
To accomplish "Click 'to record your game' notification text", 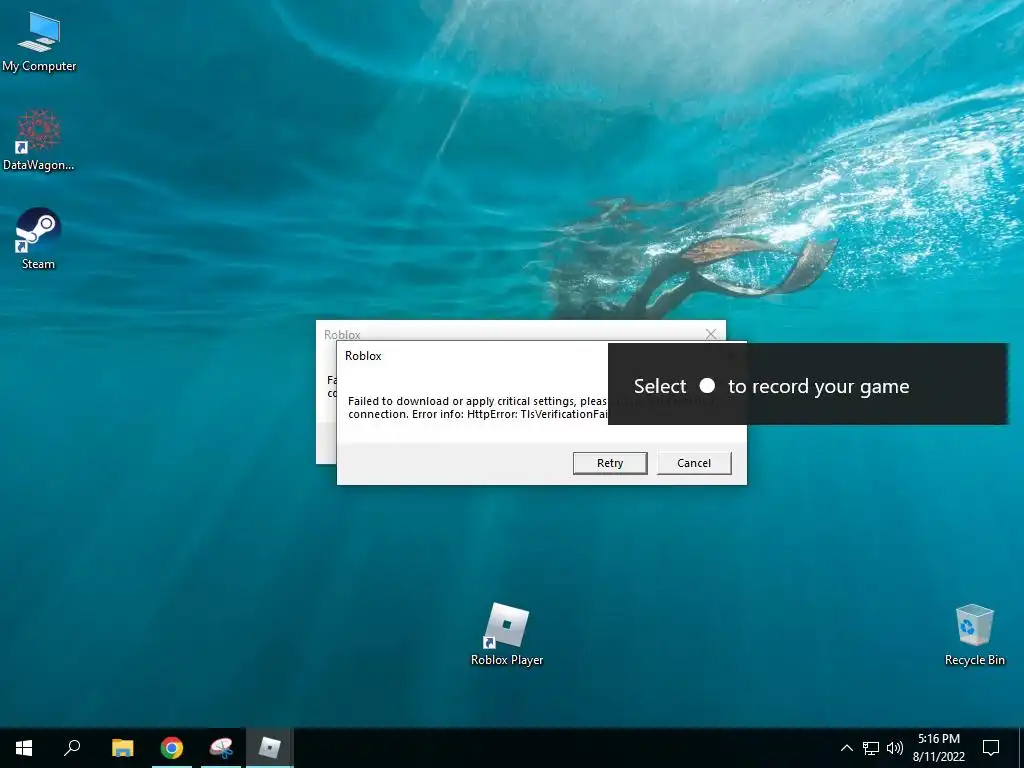I will (x=818, y=387).
